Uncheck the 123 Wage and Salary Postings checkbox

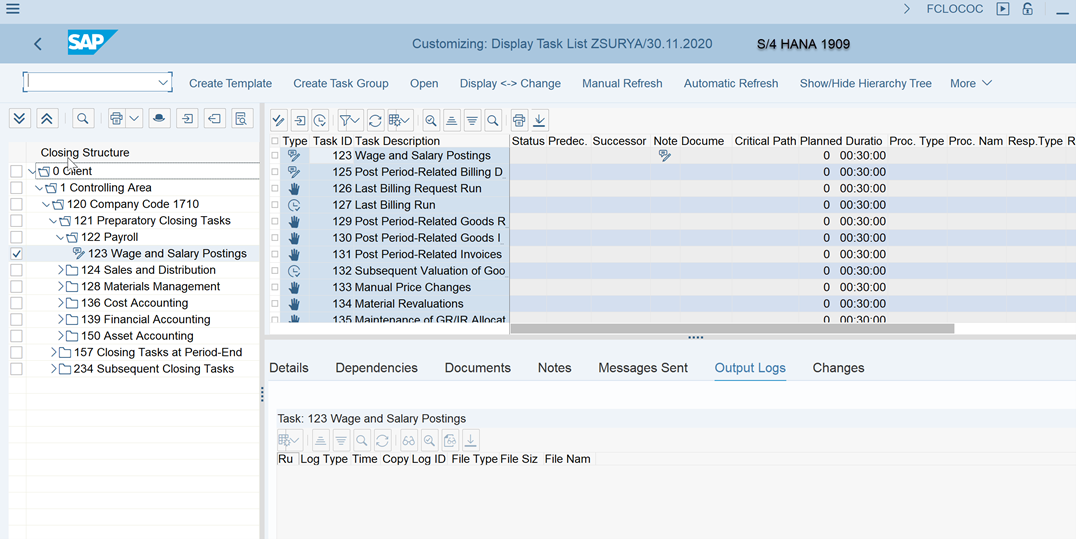click(x=17, y=254)
